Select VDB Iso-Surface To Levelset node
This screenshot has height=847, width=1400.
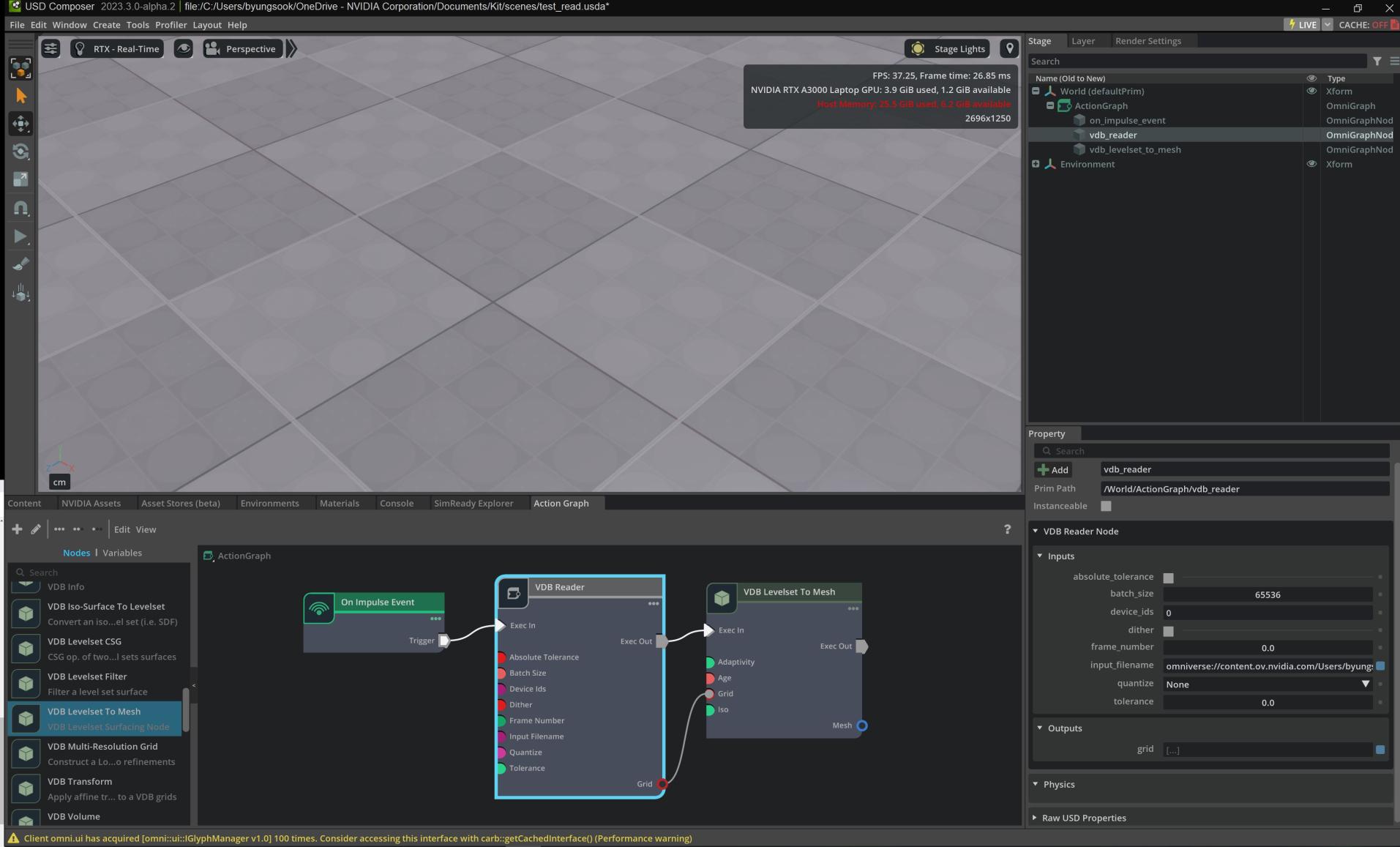pyautogui.click(x=95, y=613)
